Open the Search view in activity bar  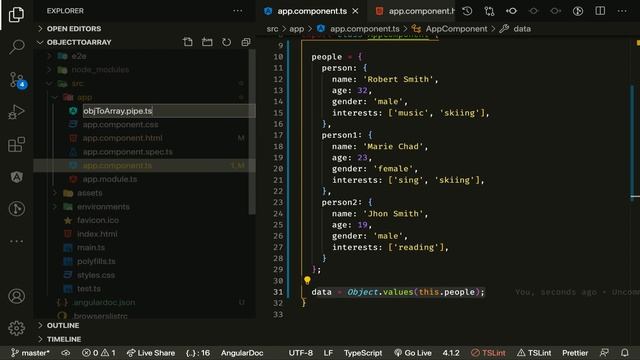pyautogui.click(x=16, y=47)
